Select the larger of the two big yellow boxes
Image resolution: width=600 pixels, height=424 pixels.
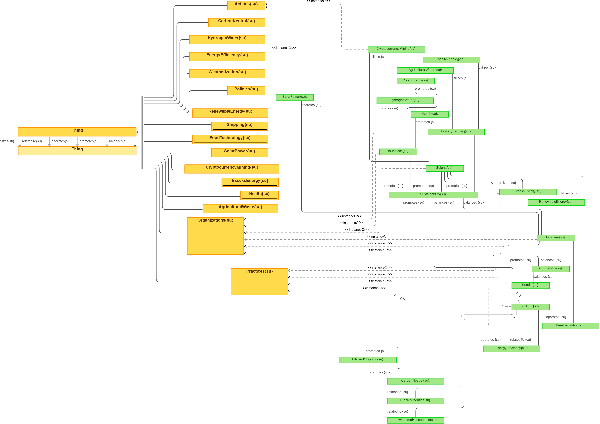(x=216, y=235)
